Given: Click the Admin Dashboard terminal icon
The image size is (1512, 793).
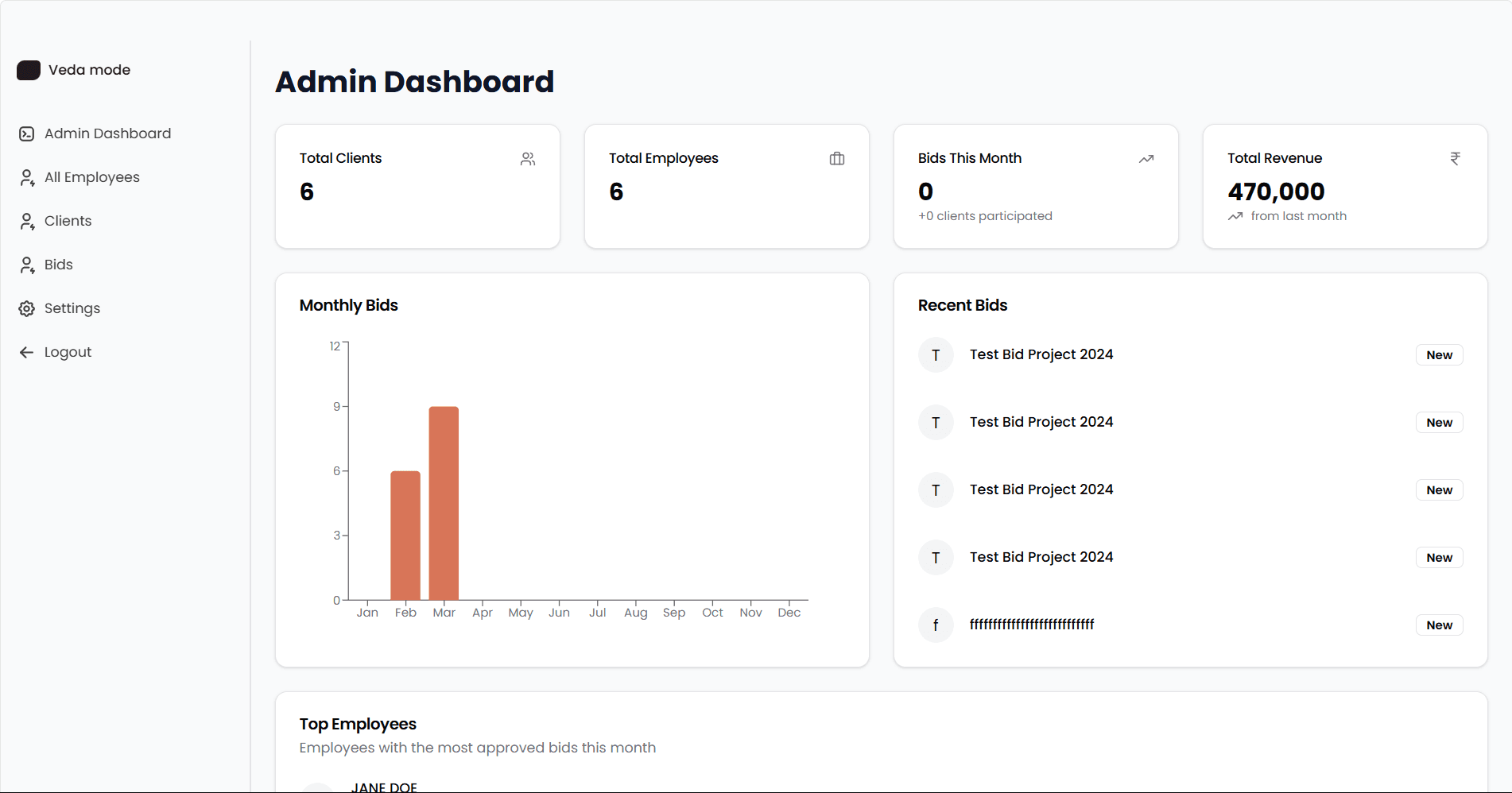Looking at the screenshot, I should 27,133.
